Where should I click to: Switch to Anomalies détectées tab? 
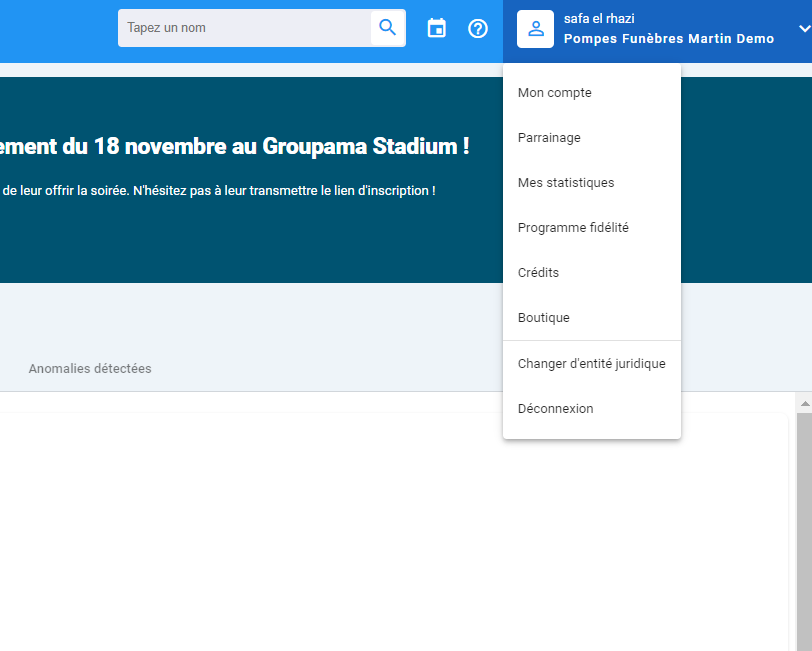pyautogui.click(x=90, y=369)
